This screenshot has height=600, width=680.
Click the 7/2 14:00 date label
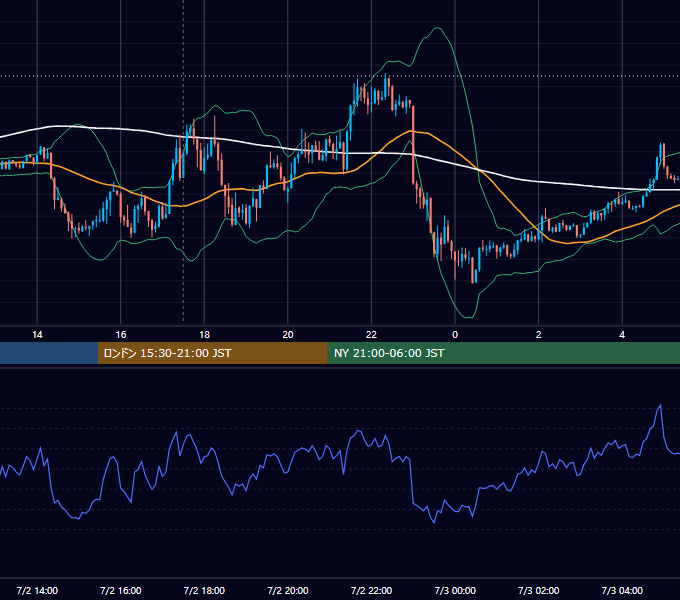pyautogui.click(x=37, y=590)
